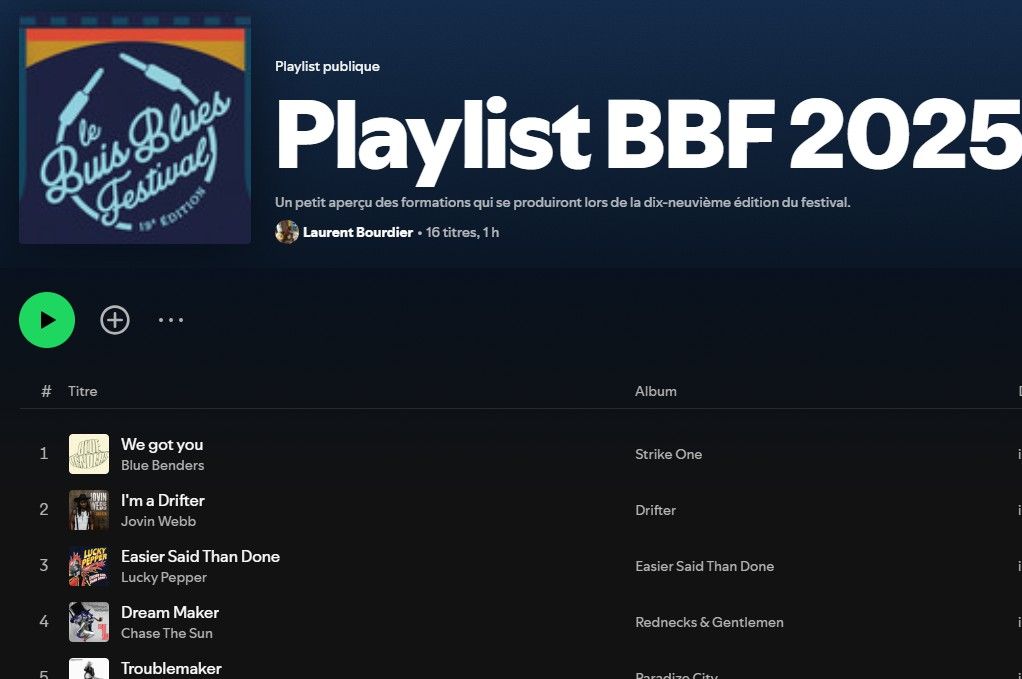Add playlist to library with plus icon
The width and height of the screenshot is (1022, 679).
point(115,320)
